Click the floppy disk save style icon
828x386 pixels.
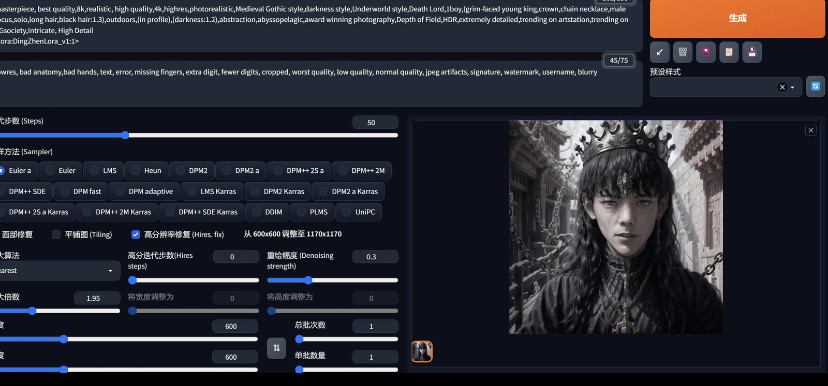tap(752, 52)
